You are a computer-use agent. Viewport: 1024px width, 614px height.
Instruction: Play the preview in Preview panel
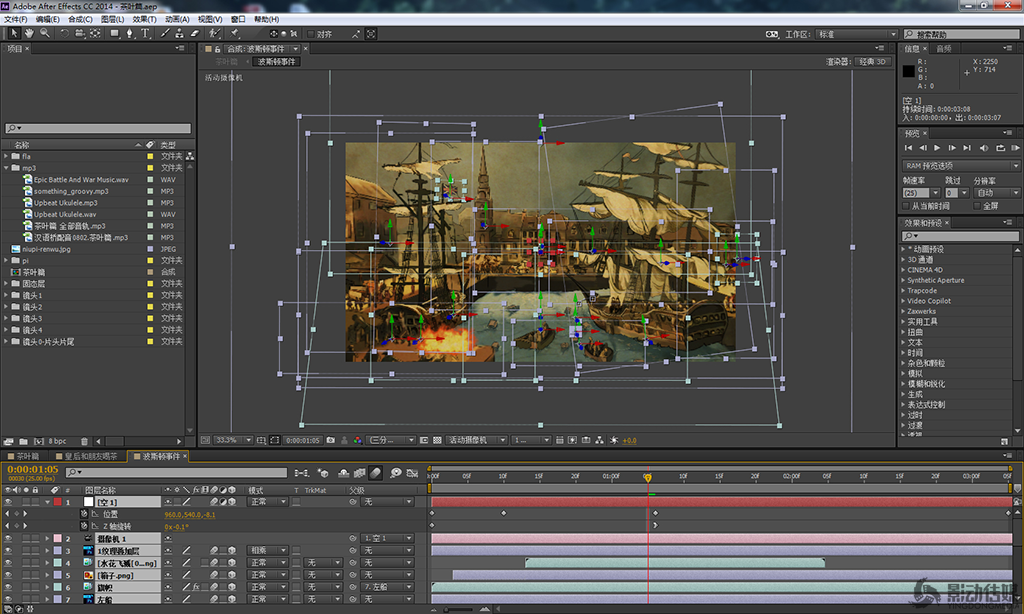point(938,148)
